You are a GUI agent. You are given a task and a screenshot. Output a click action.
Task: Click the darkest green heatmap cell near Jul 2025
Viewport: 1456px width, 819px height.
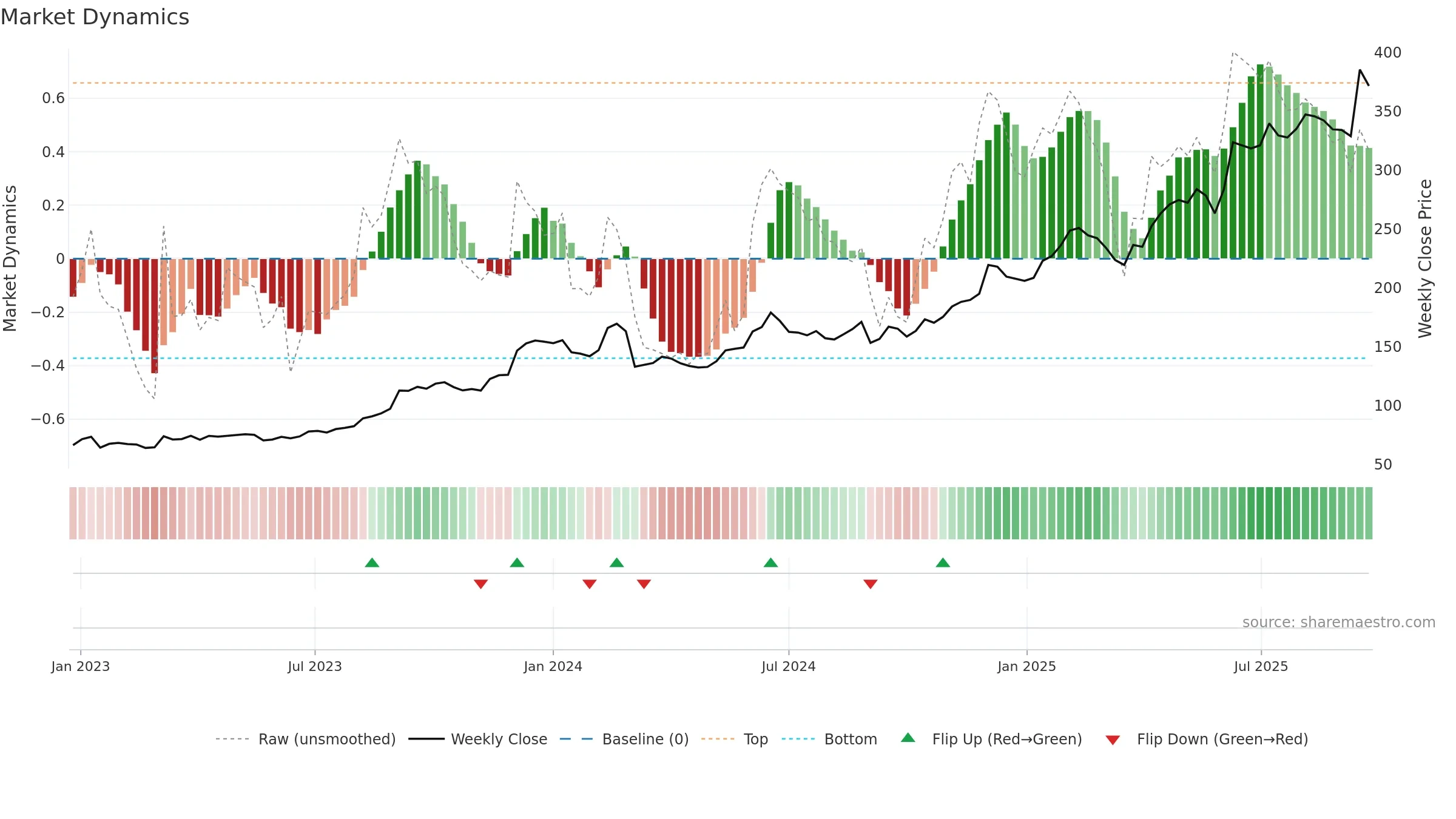(1260, 513)
